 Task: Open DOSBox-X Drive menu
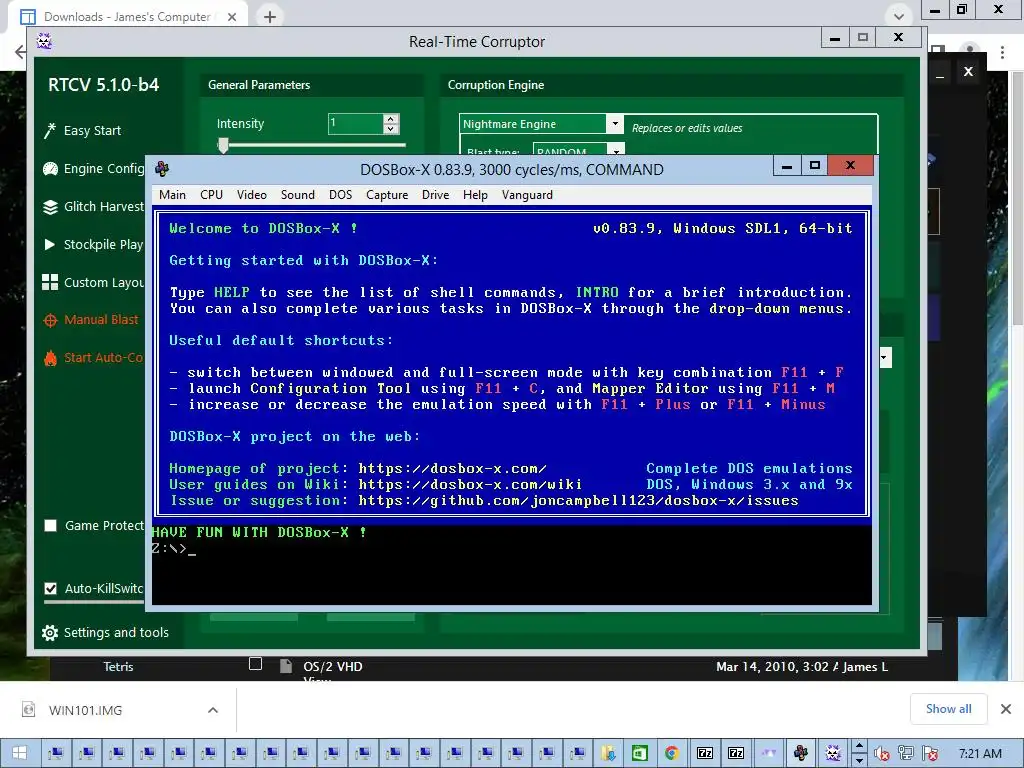click(x=435, y=195)
